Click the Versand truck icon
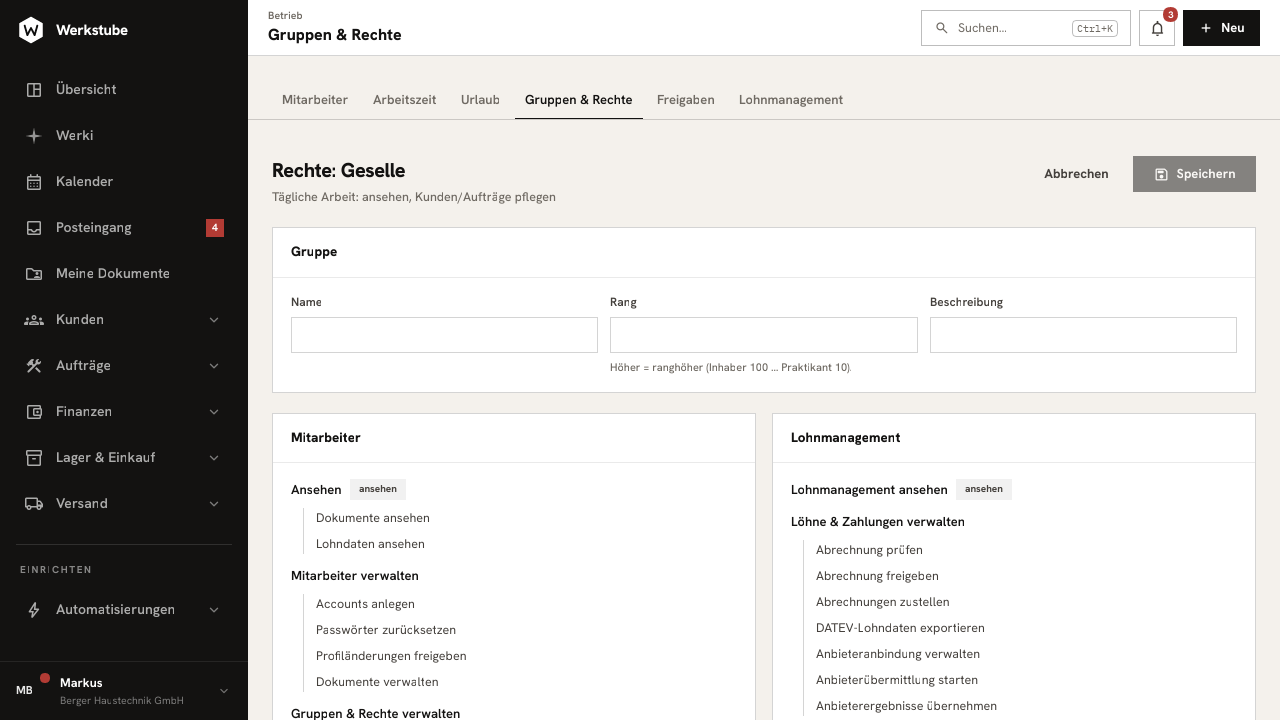Viewport: 1280px width, 720px height. click(34, 504)
